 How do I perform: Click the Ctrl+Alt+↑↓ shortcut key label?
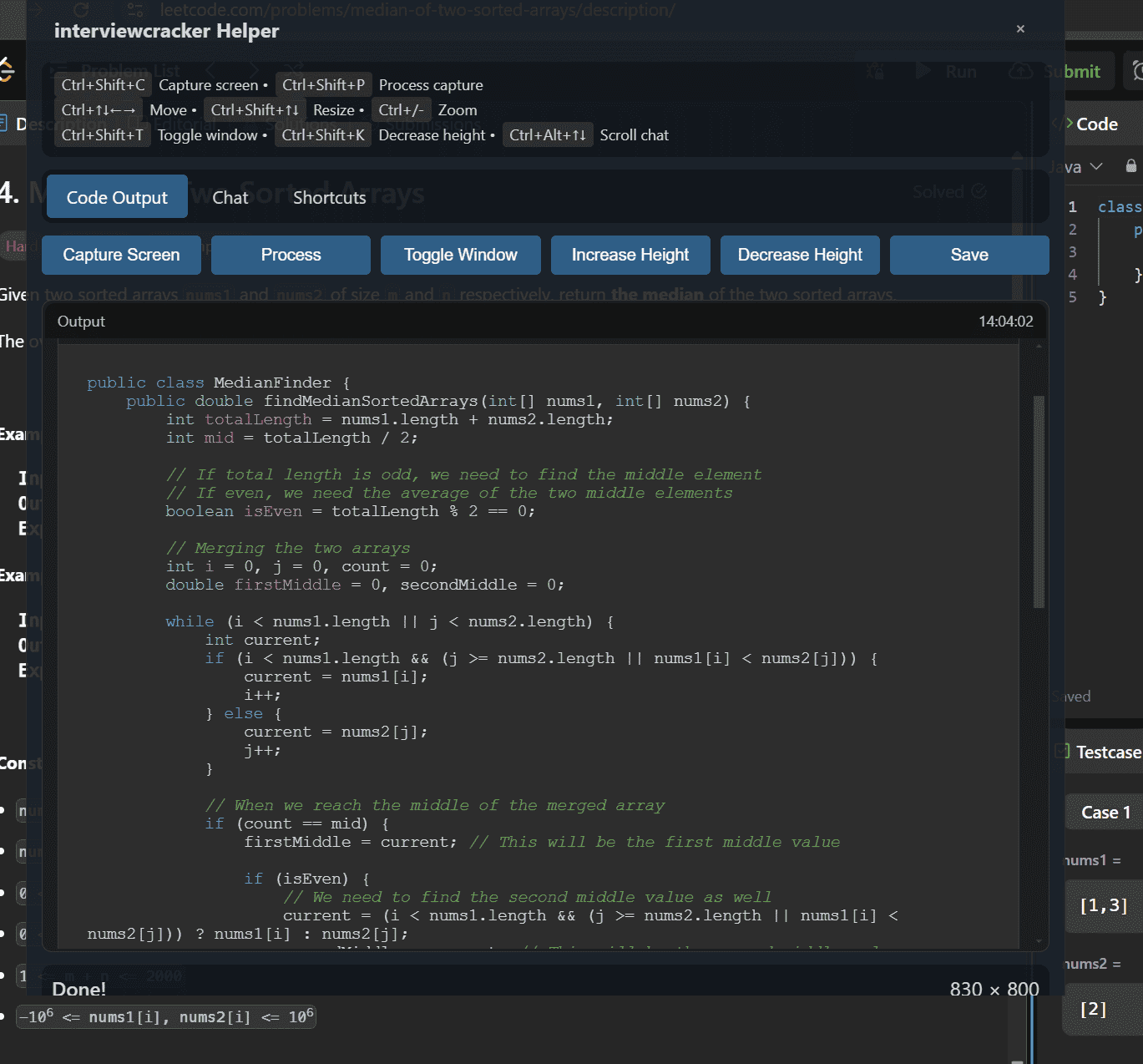point(548,134)
